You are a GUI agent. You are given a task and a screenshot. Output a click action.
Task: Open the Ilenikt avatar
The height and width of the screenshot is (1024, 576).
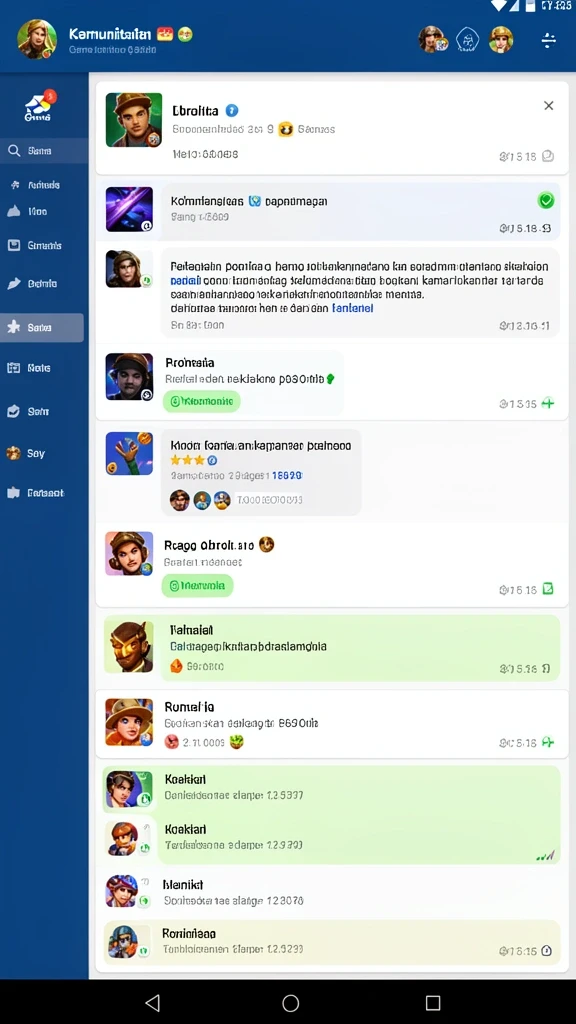[123, 891]
